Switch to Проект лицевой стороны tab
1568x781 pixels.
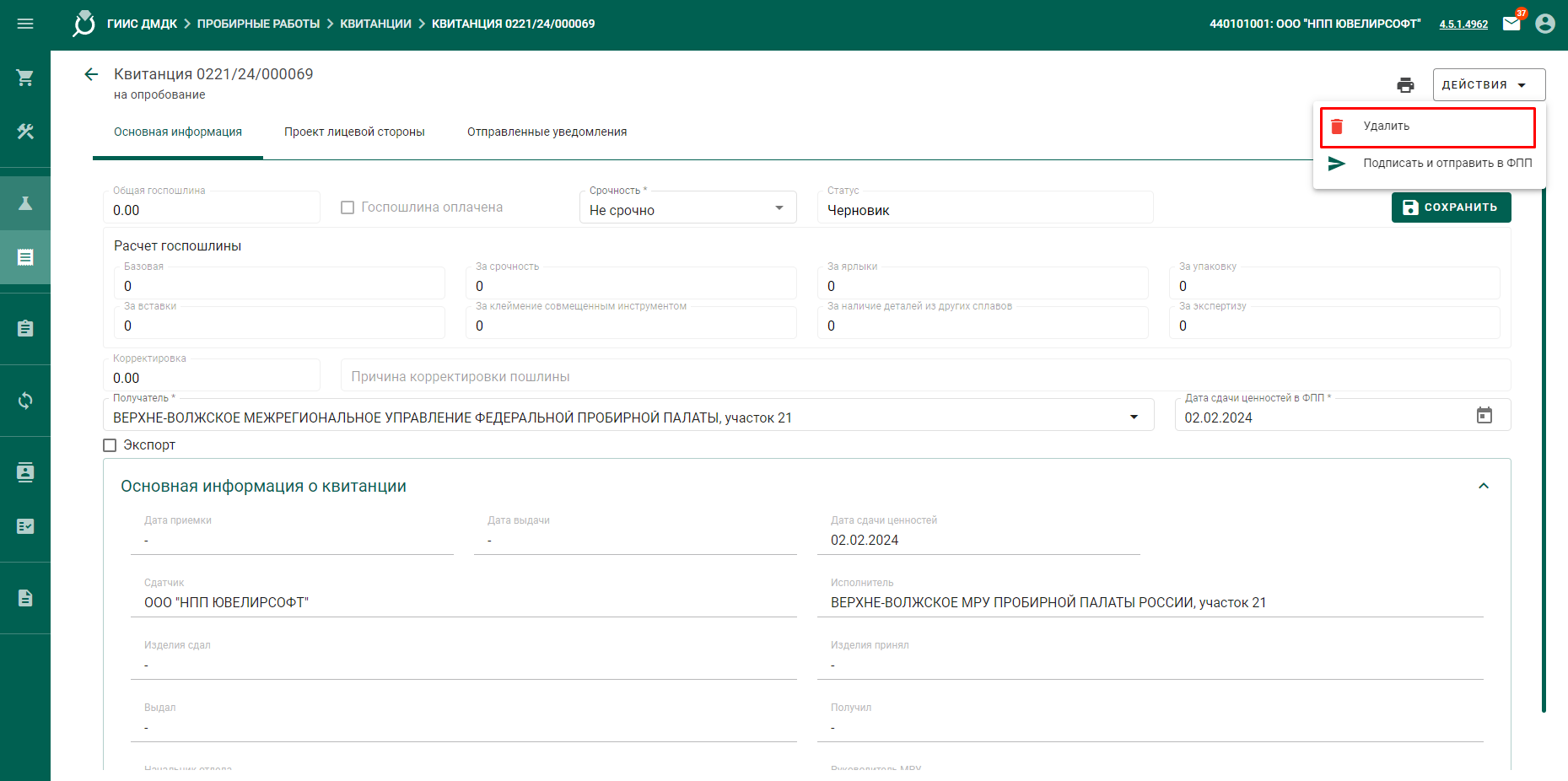(354, 132)
